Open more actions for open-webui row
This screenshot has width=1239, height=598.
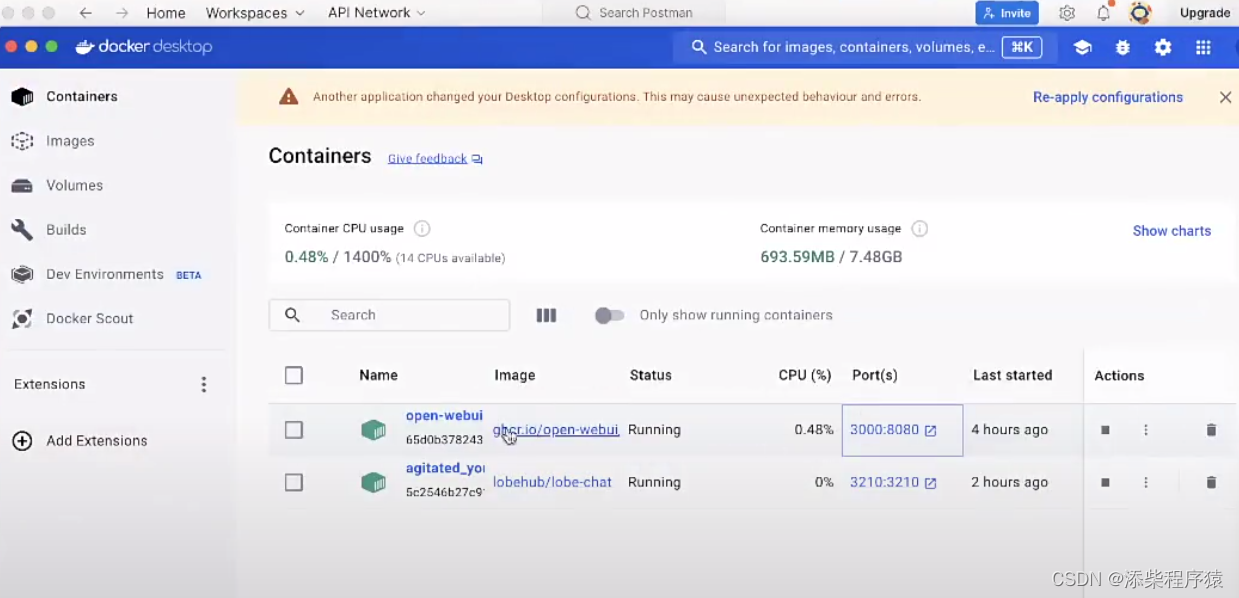pos(1146,430)
